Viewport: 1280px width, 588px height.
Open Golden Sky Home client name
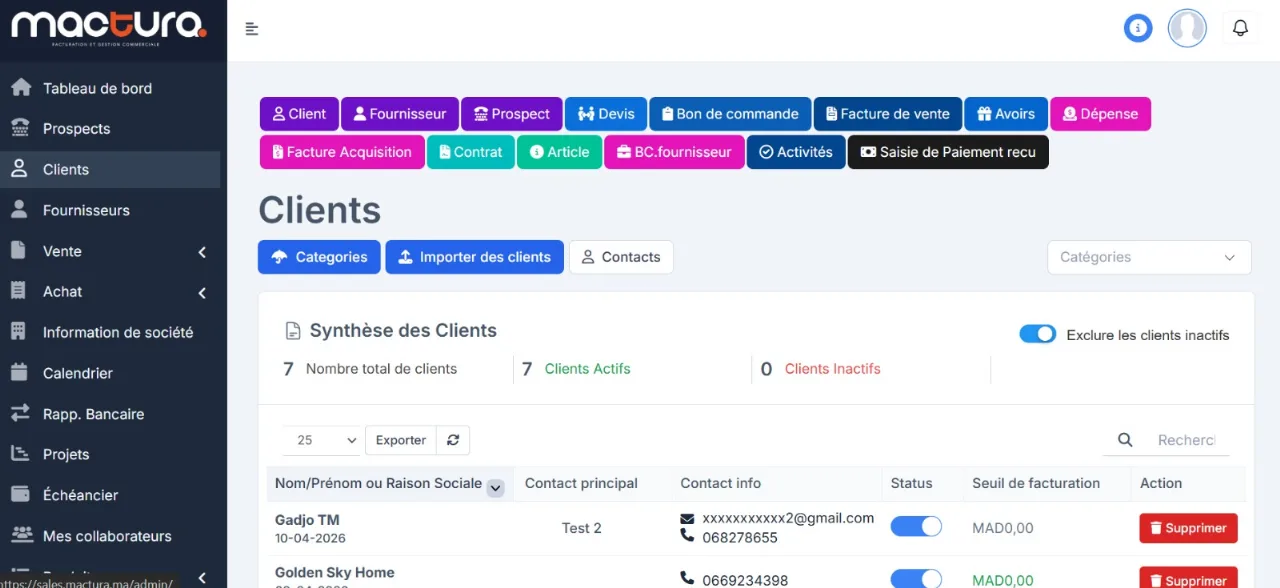(x=335, y=572)
